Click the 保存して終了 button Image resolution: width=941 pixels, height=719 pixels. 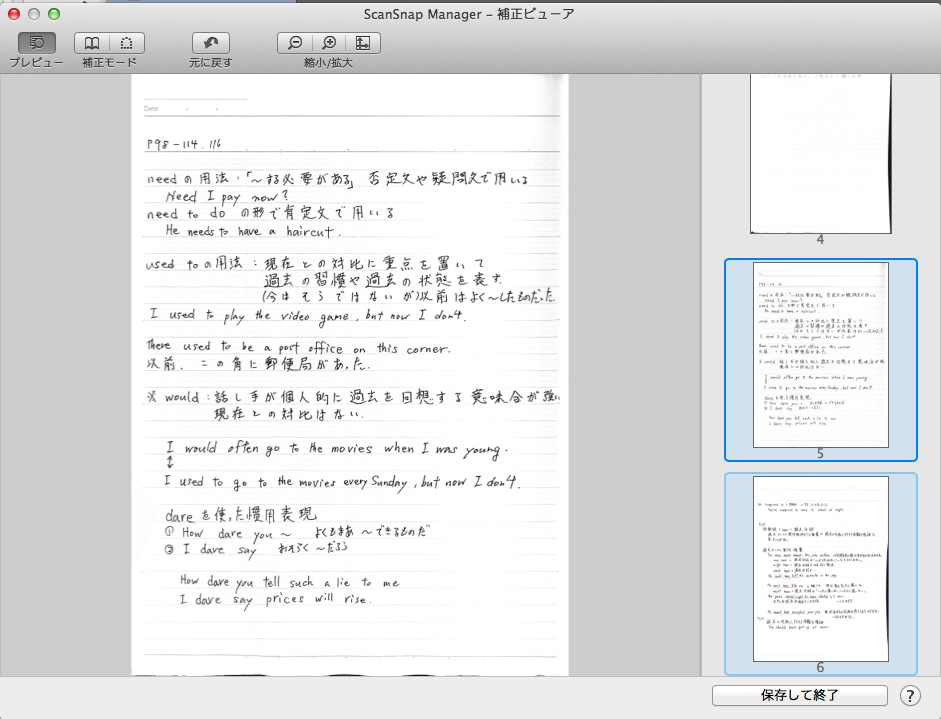[x=799, y=696]
